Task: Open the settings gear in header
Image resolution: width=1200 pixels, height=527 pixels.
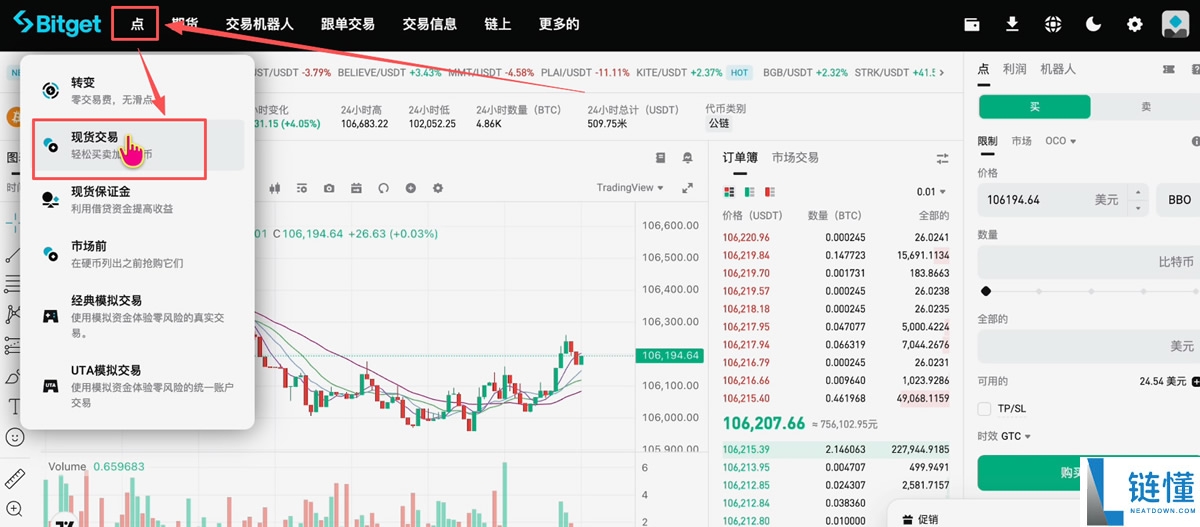Action: tap(1134, 24)
